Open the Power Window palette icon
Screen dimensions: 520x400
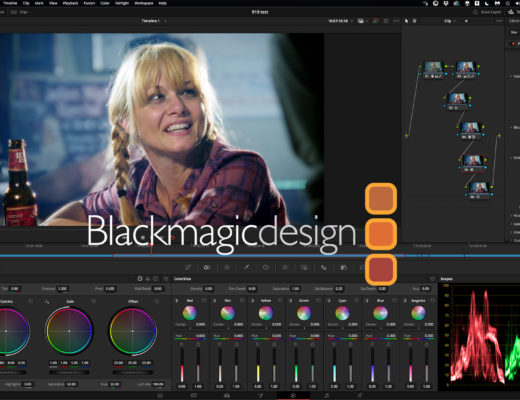coord(266,267)
